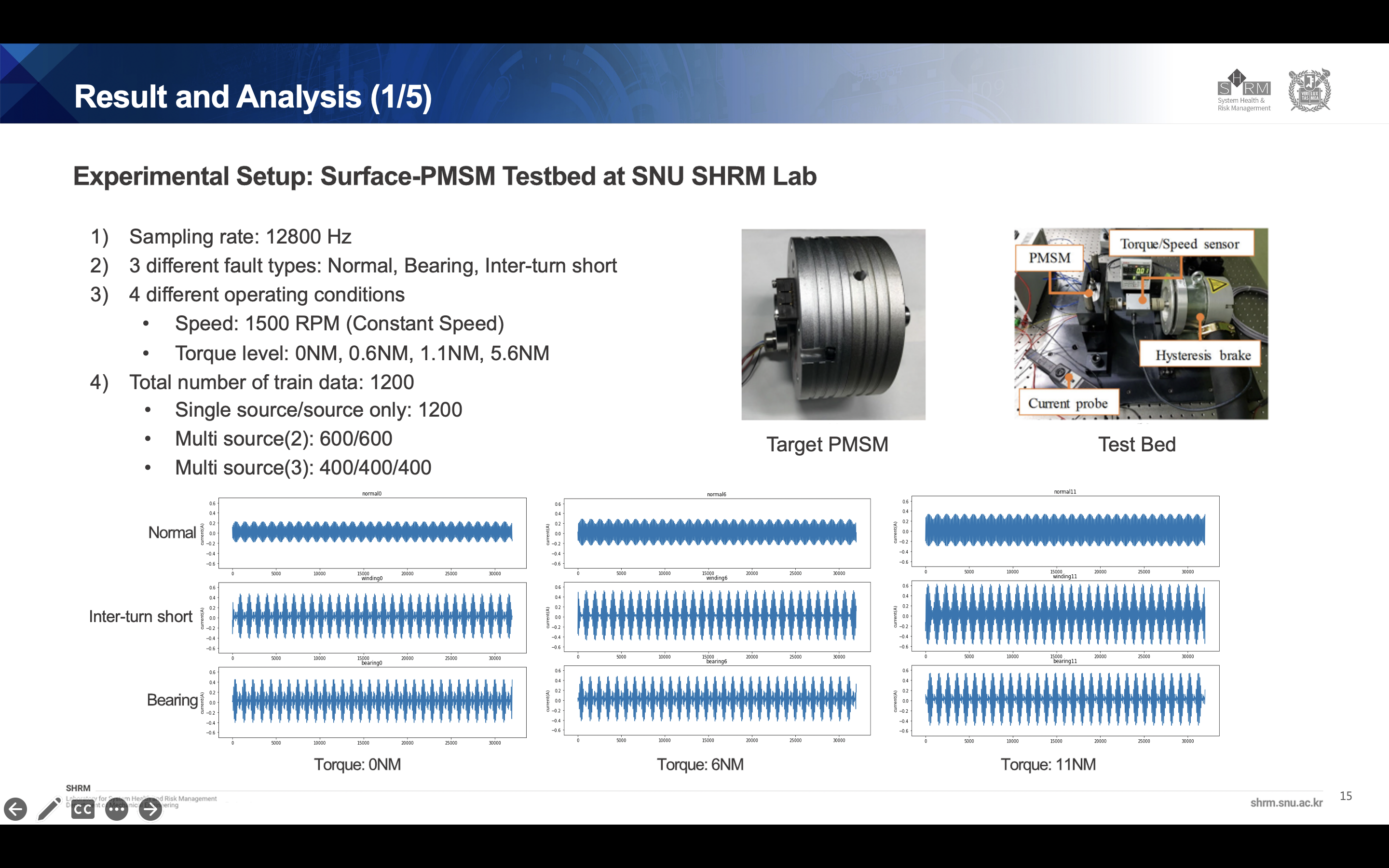Click the SHRM lab logo
This screenshot has width=1389, height=868.
point(1244,90)
